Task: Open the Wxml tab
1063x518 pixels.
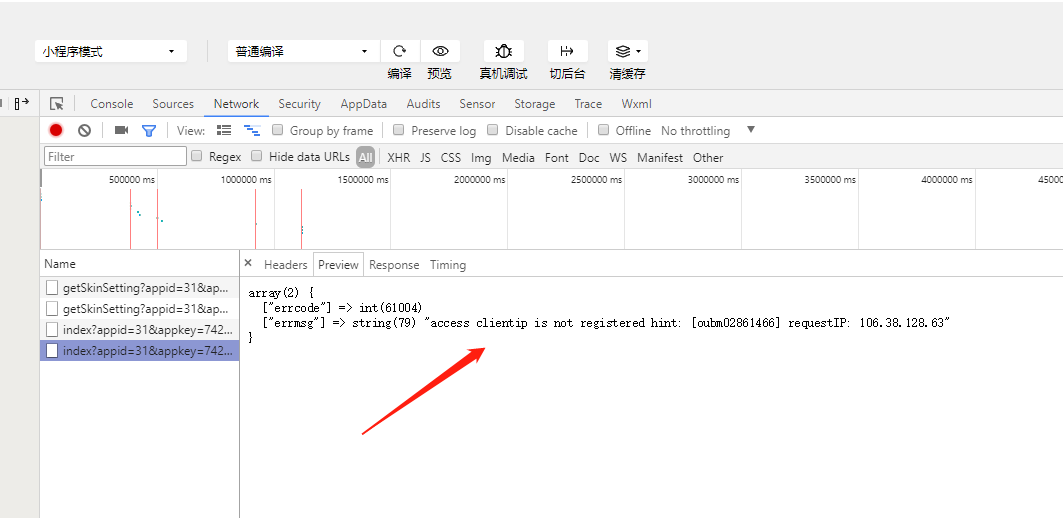Action: (x=637, y=104)
